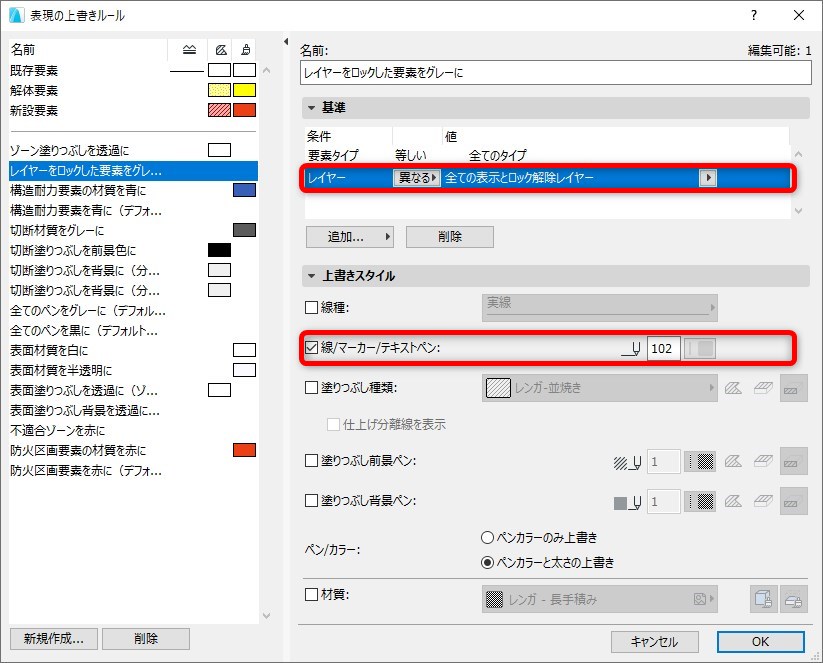
Task: Click the 新規作成... button
Action: click(54, 639)
